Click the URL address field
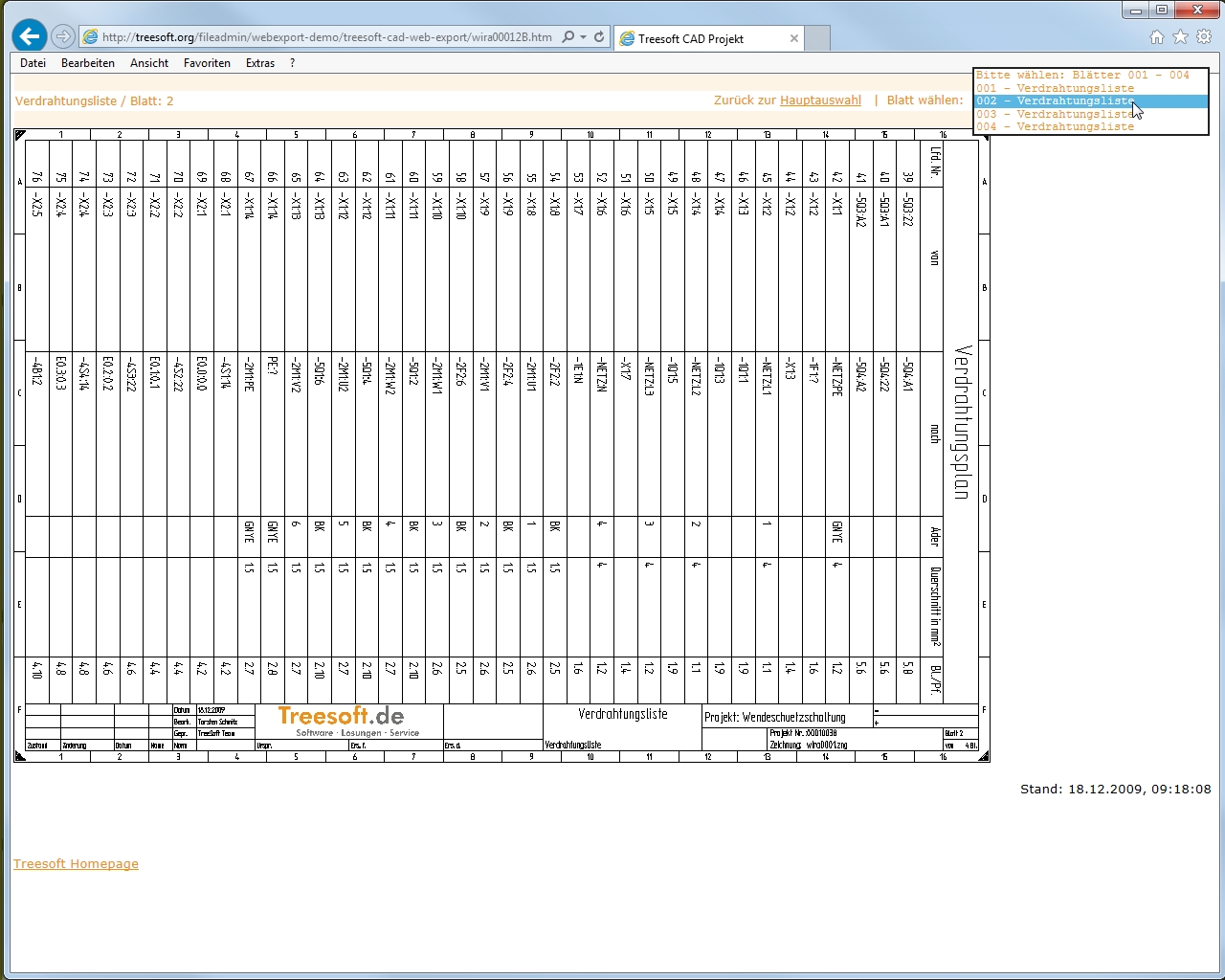The width and height of the screenshot is (1225, 980). click(325, 37)
